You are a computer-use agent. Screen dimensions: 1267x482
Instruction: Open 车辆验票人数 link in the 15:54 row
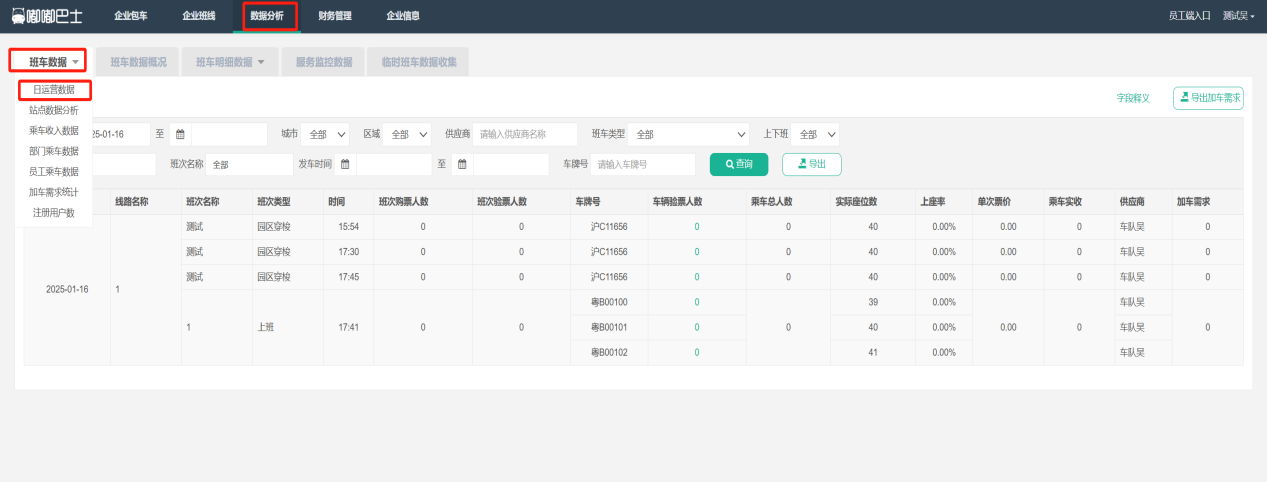pyautogui.click(x=697, y=227)
